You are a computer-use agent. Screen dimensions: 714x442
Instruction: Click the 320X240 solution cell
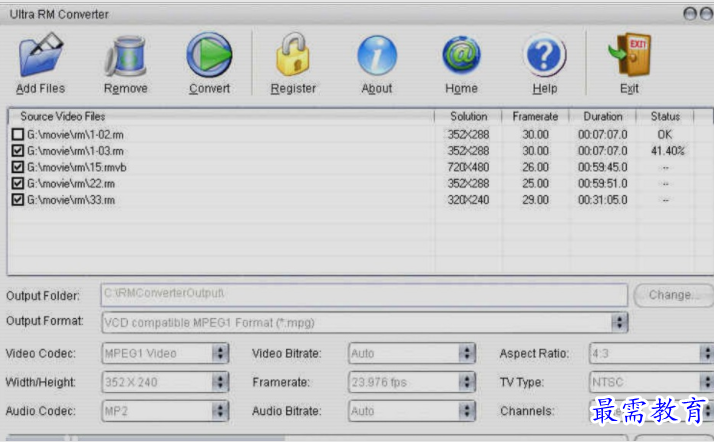pyautogui.click(x=468, y=200)
